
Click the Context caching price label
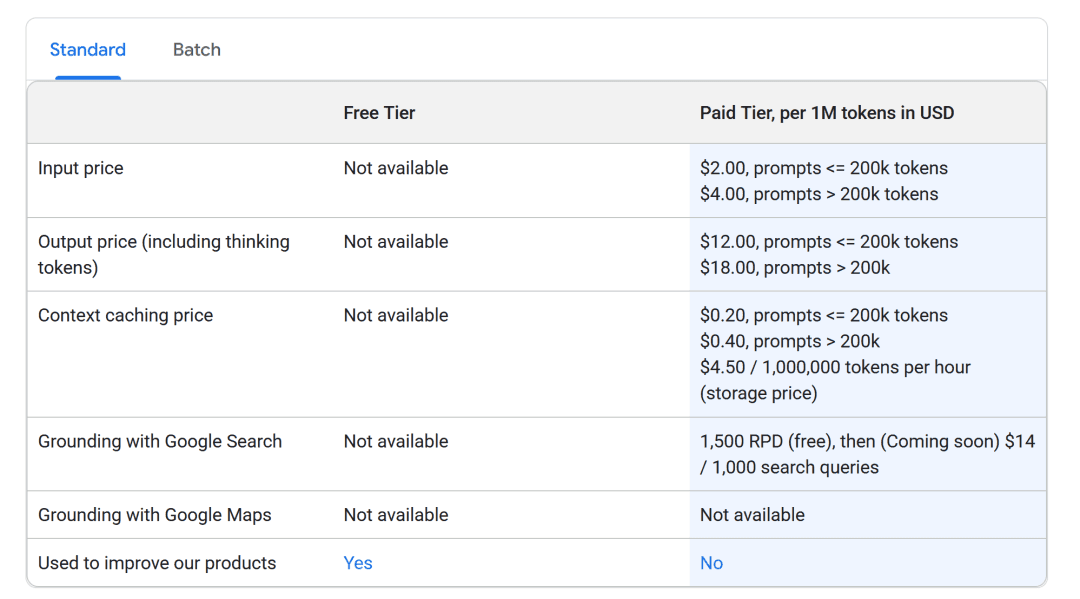[x=125, y=315]
